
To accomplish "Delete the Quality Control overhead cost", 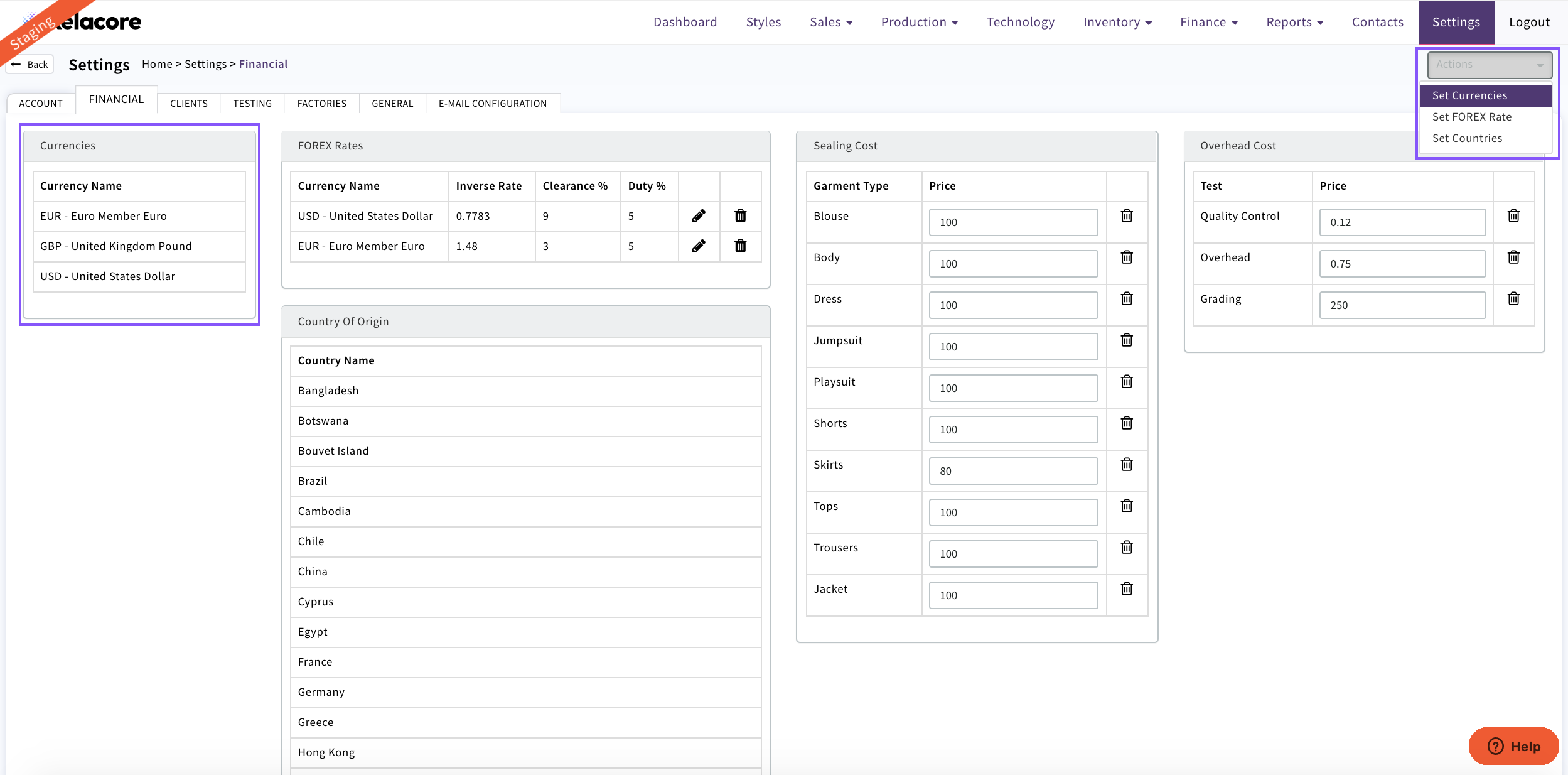I will click(x=1513, y=216).
